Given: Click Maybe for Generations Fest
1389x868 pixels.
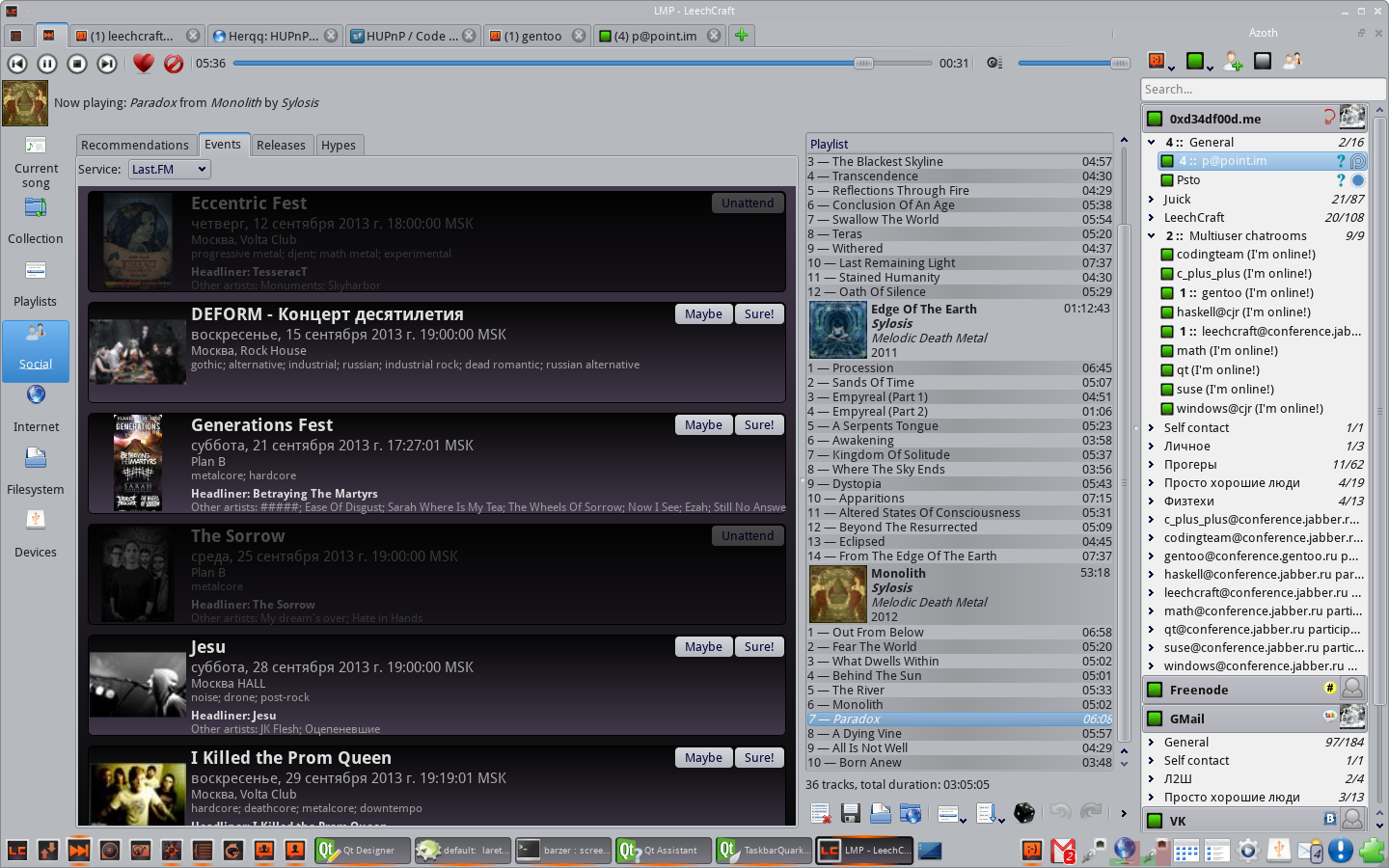Looking at the screenshot, I should (x=703, y=425).
